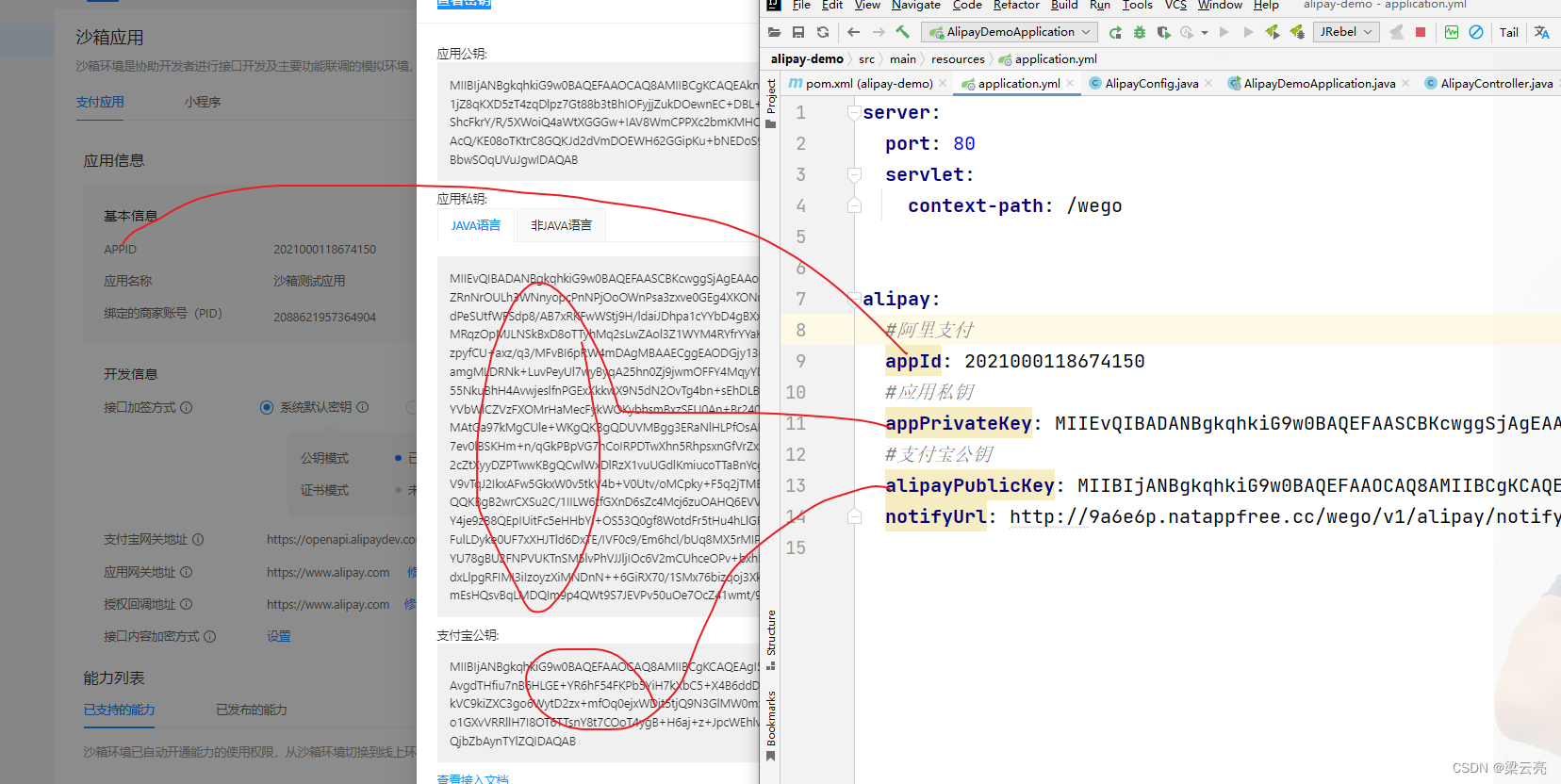Screen dimensions: 1561x784
Task: Click fold end marker at notifyUrl line
Action: pyautogui.click(x=854, y=516)
